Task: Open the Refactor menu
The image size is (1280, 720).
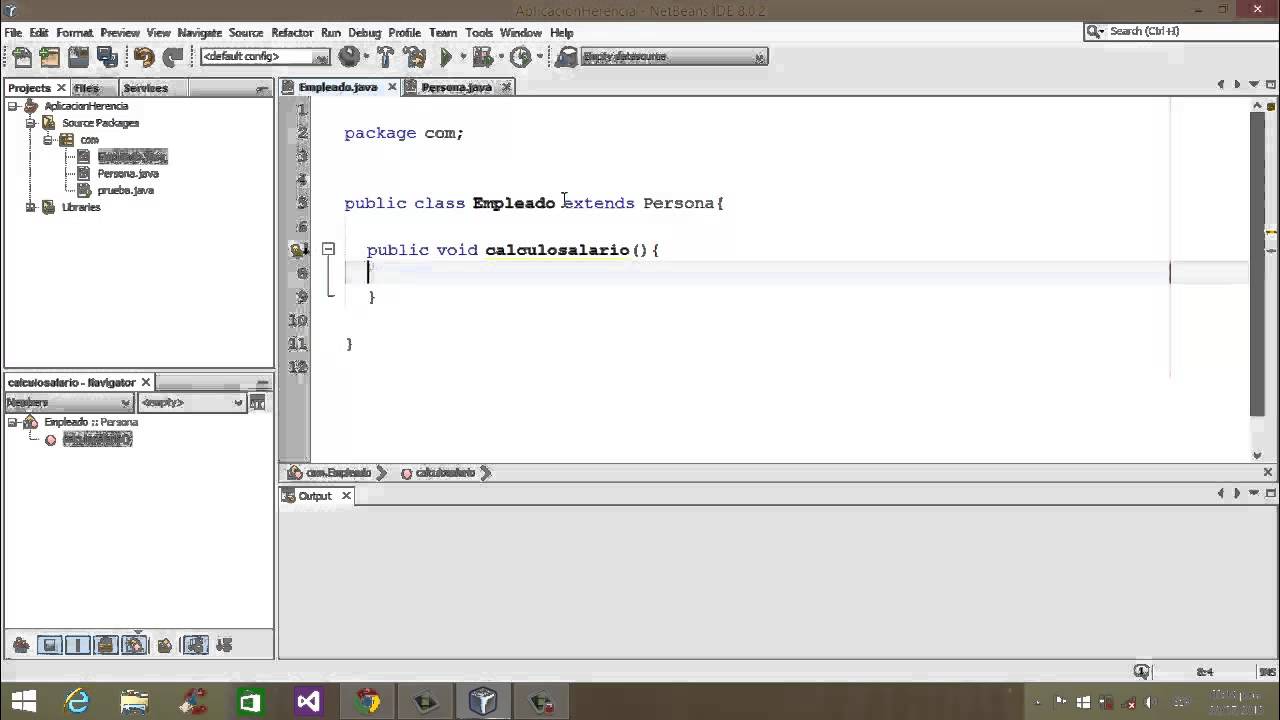Action: [292, 33]
